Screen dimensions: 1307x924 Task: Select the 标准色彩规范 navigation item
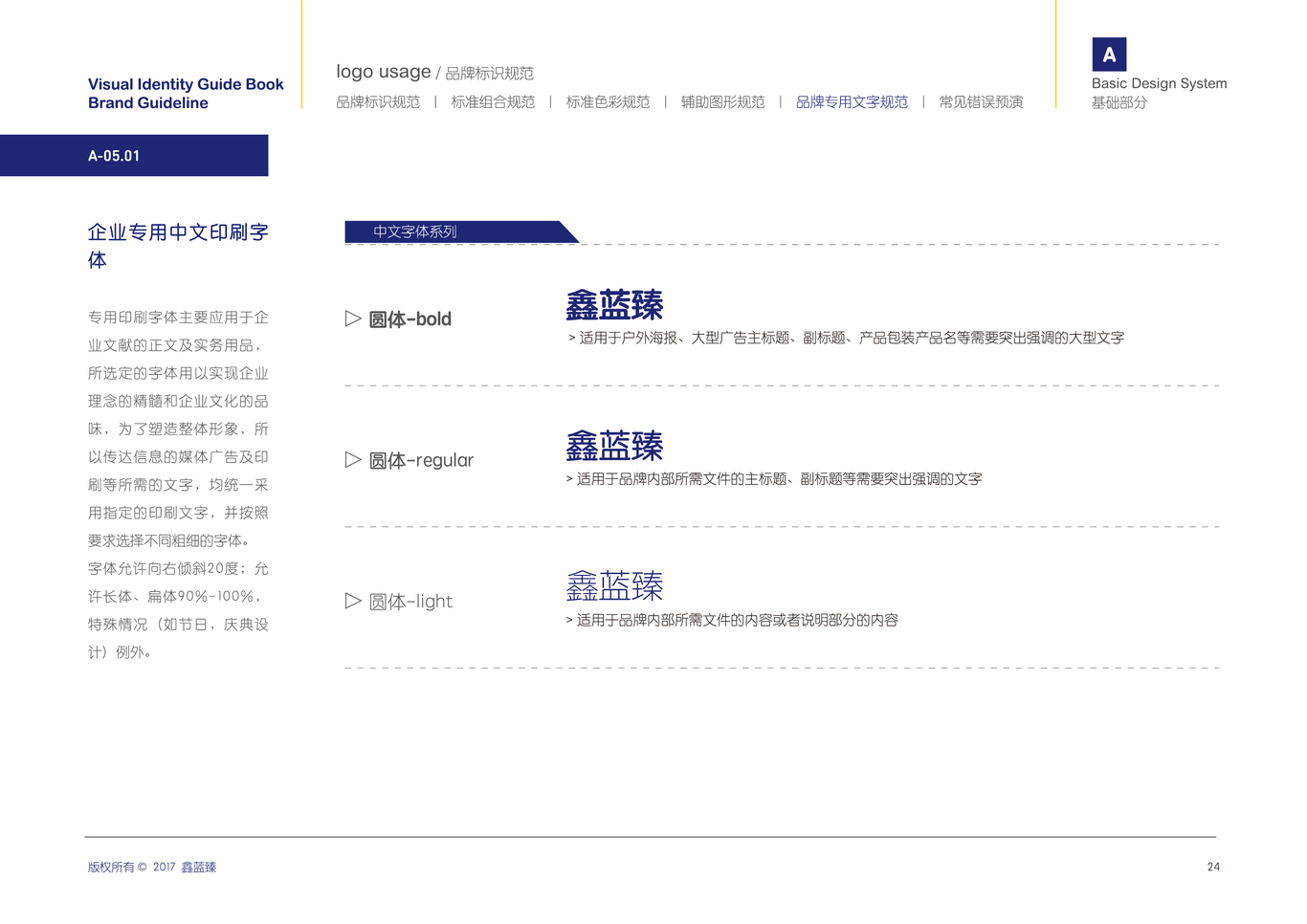(x=608, y=102)
